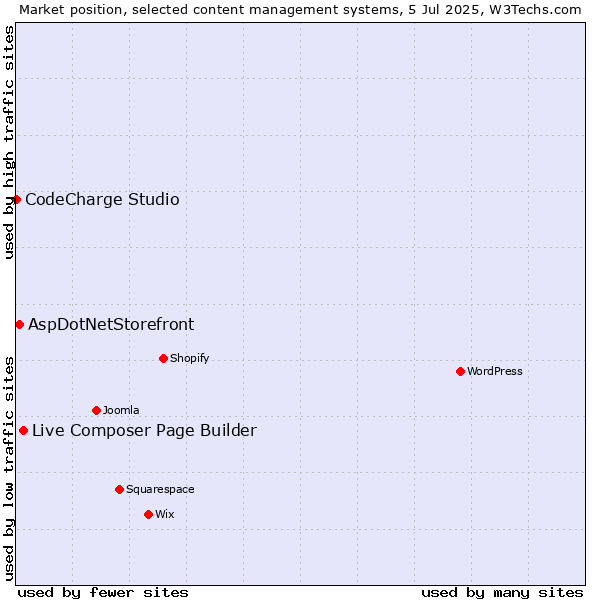This screenshot has width=600, height=600.
Task: Click the Squarespace red data point
Action: pyautogui.click(x=119, y=490)
